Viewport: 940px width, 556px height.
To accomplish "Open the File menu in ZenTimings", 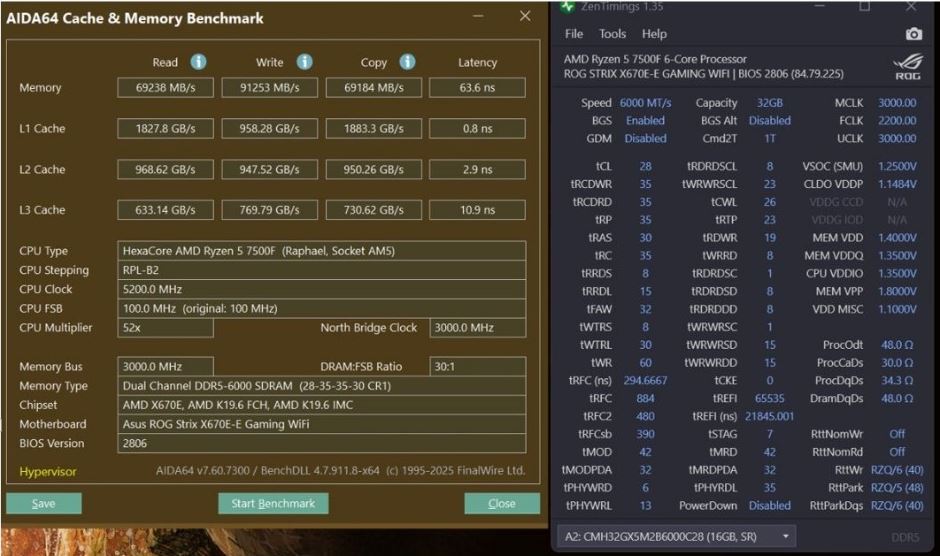I will [x=574, y=34].
